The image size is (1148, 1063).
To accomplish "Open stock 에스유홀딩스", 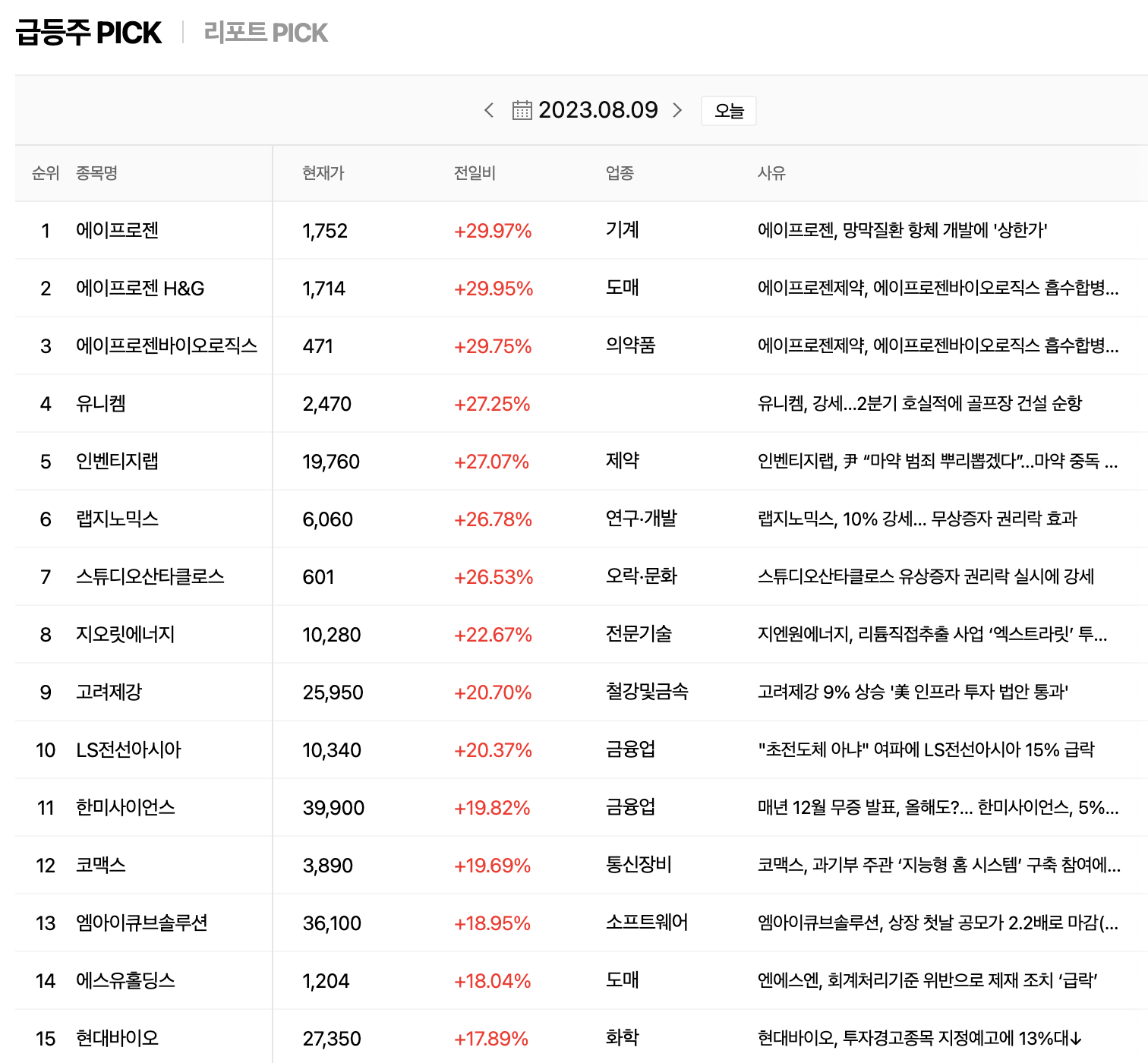I will coord(125,981).
